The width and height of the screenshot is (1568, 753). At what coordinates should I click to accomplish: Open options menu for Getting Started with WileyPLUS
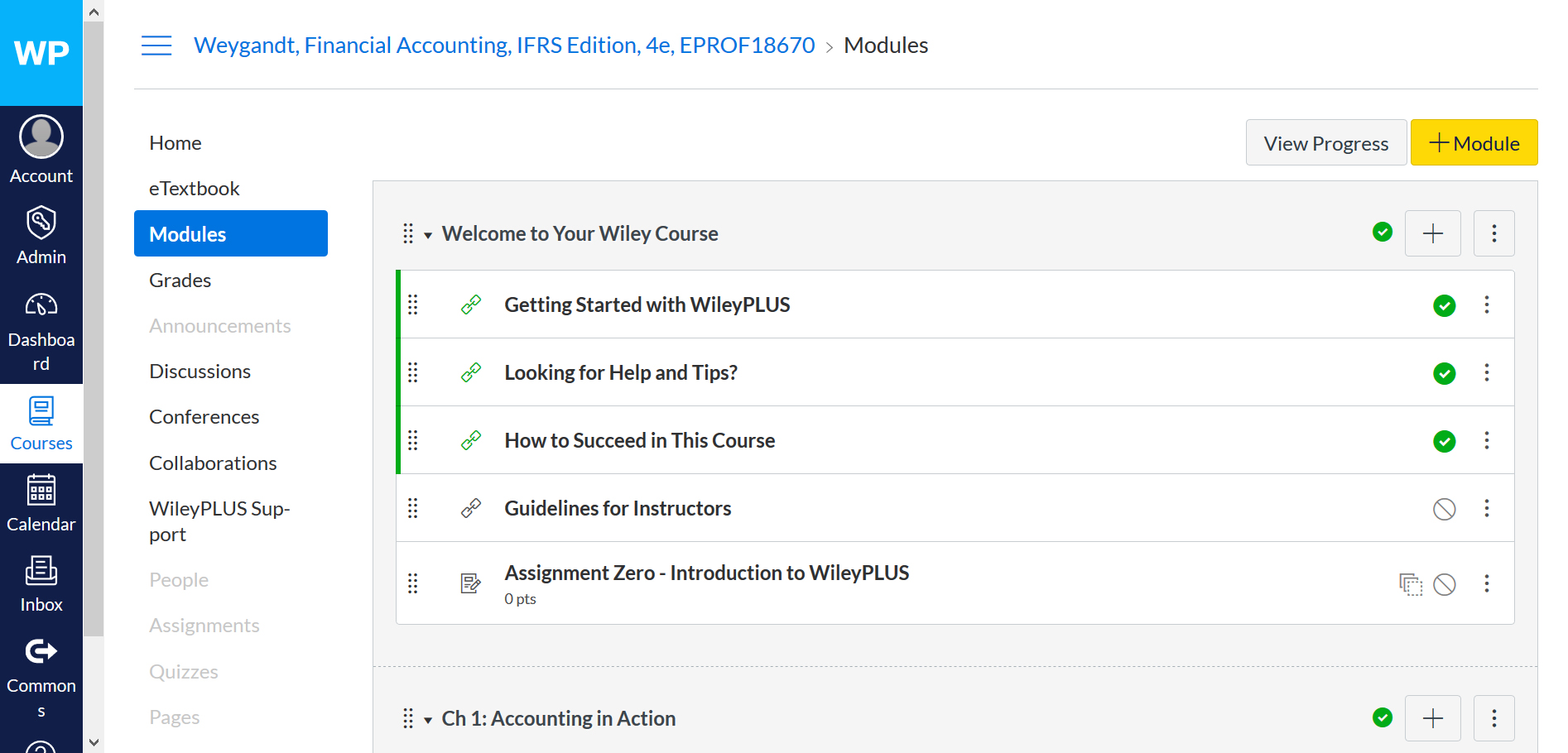coord(1486,305)
